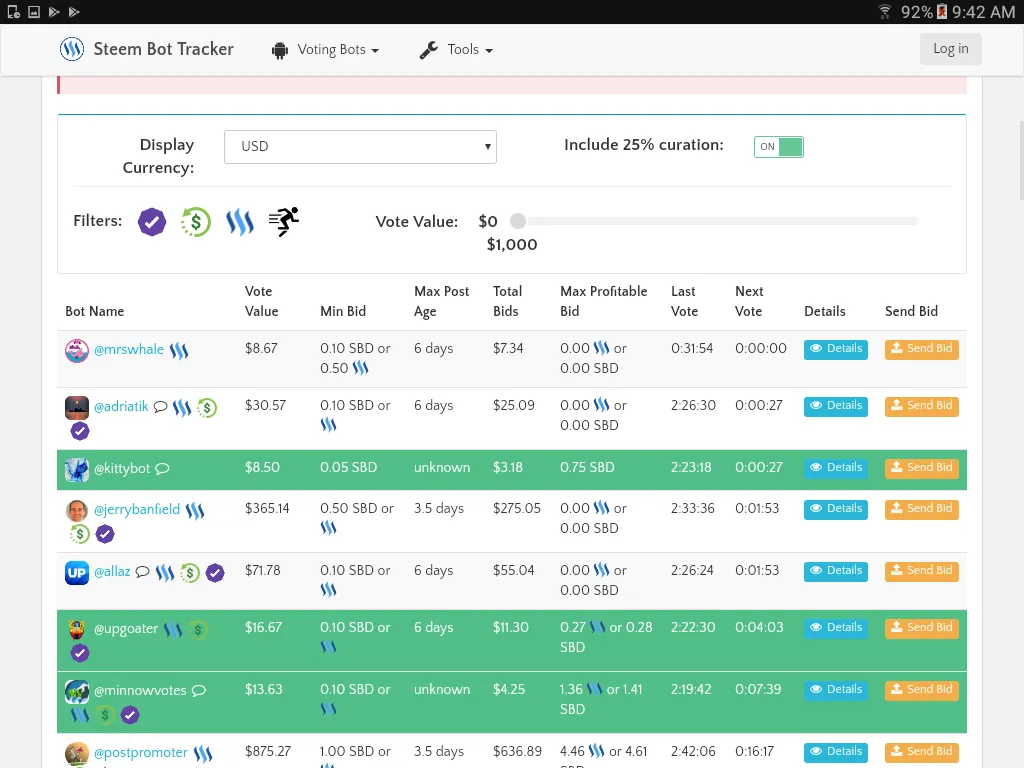Click the Vote Value slider track
The width and height of the screenshot is (1024, 768).
(722, 221)
